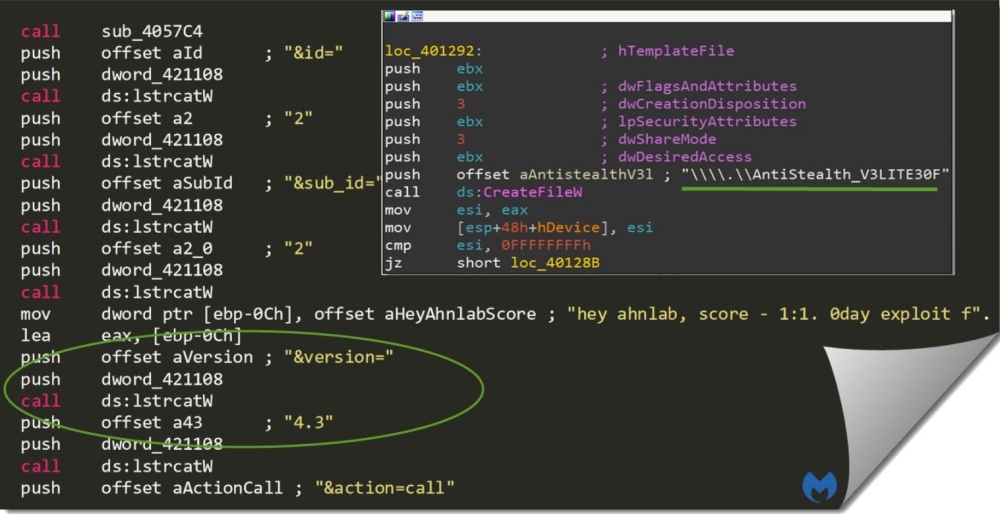Select the operand 'offset aId'
Screen dimensions: 1000x514
pos(152,53)
